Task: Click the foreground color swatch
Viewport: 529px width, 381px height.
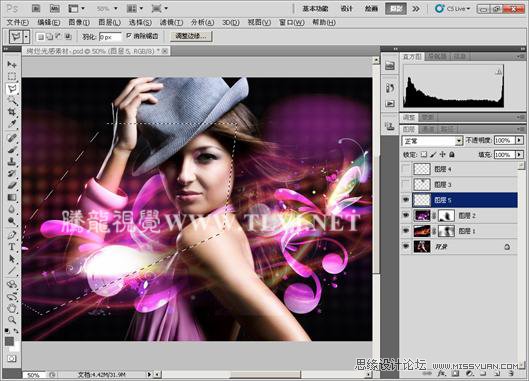Action: [9, 342]
